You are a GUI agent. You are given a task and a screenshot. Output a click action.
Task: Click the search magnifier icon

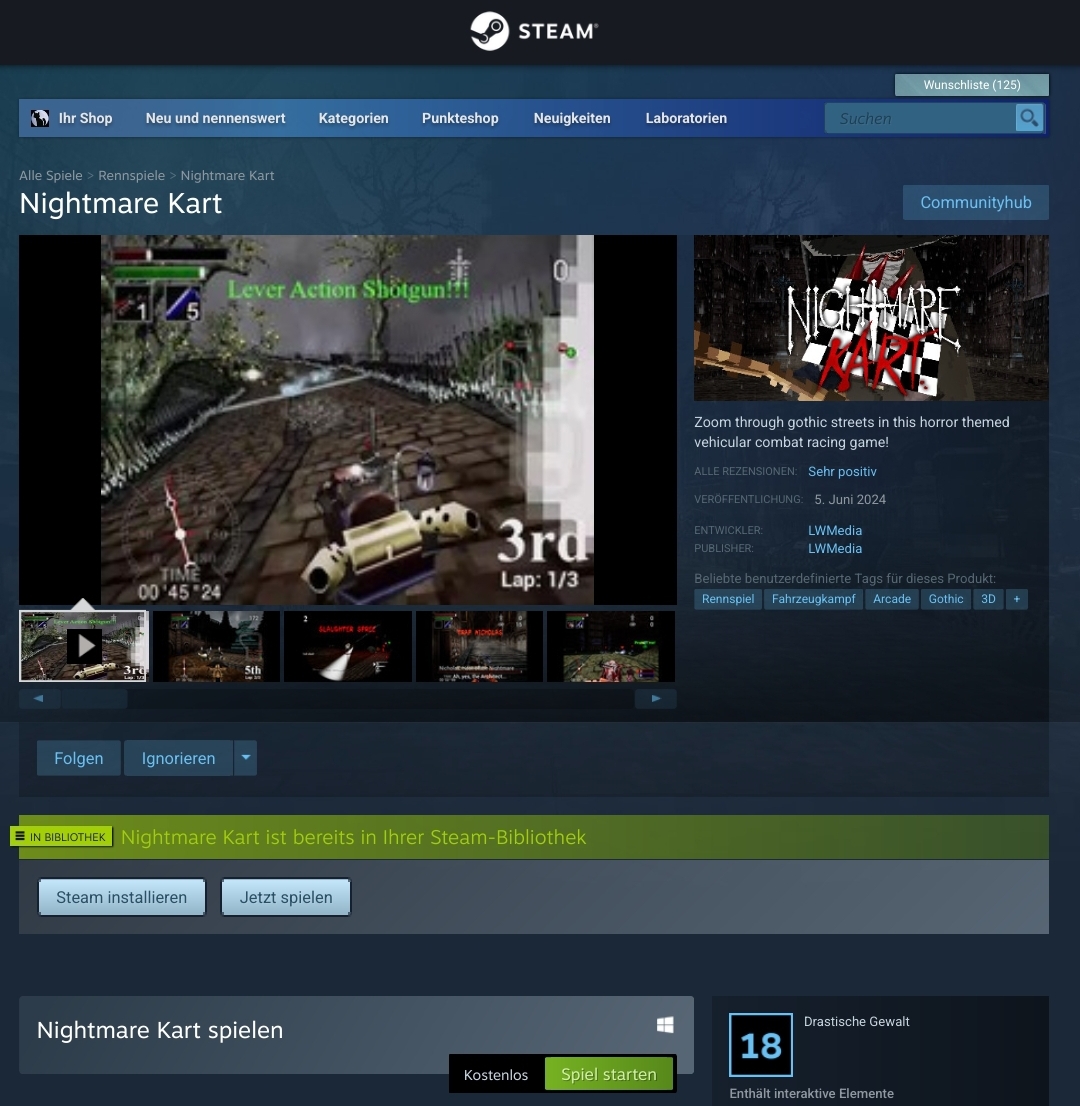(1029, 118)
